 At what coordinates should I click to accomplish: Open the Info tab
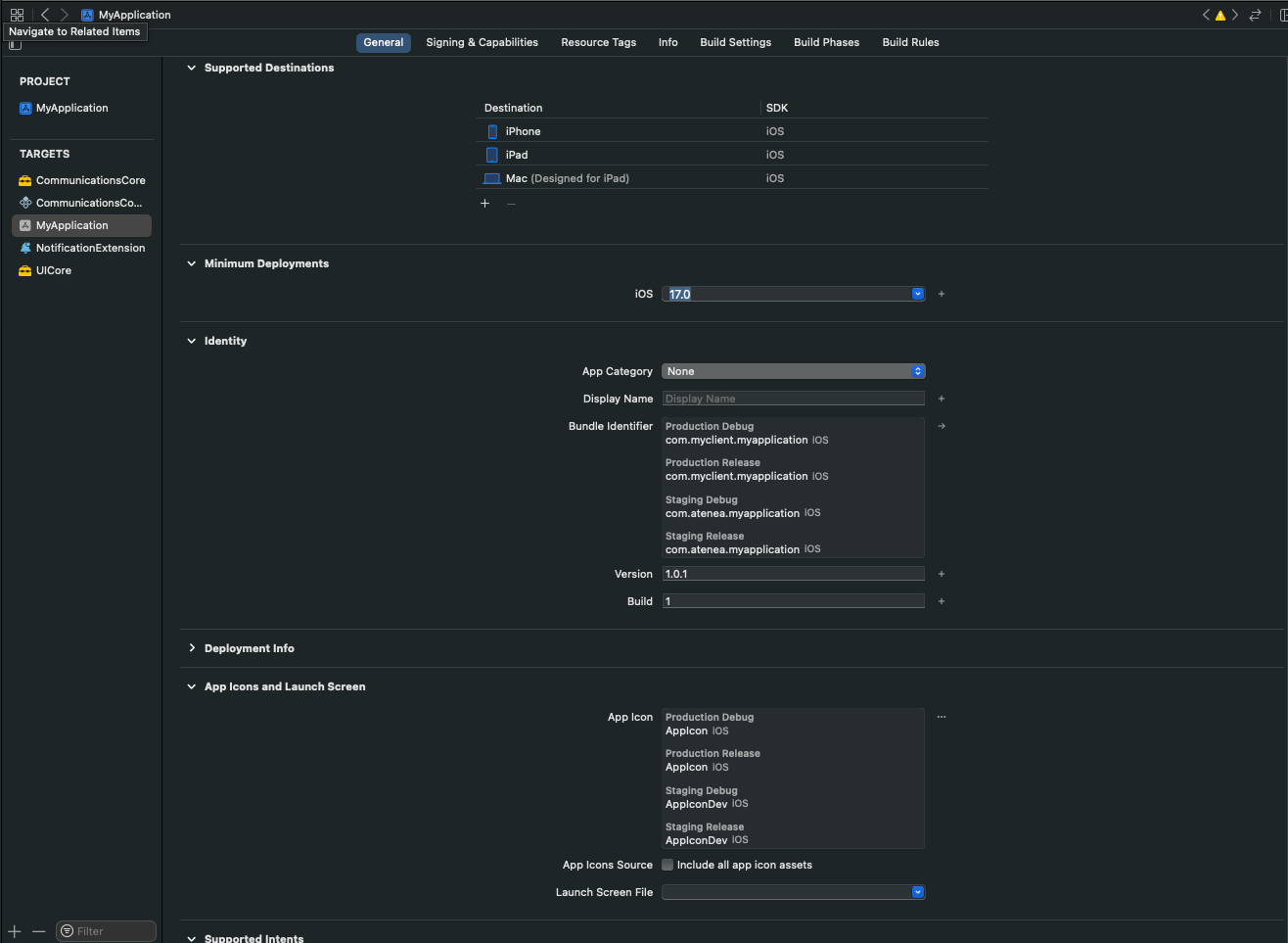[x=668, y=42]
